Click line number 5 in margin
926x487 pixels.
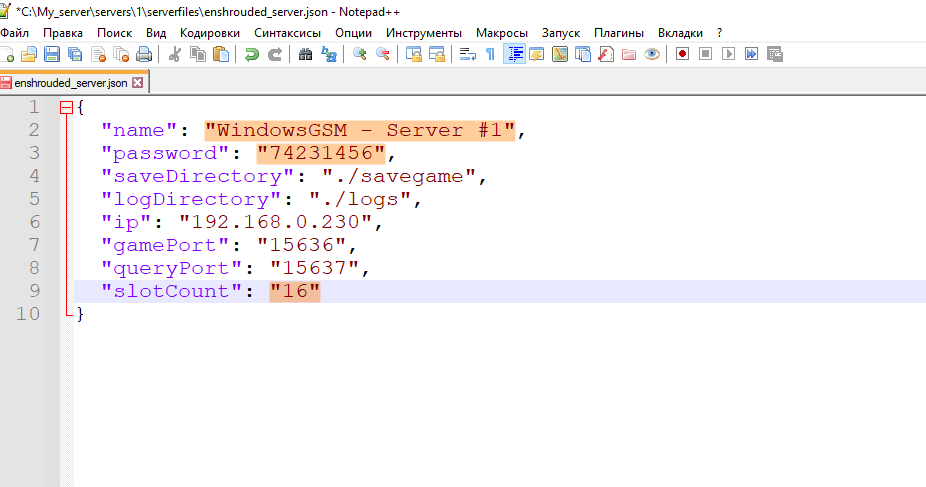pos(34,200)
